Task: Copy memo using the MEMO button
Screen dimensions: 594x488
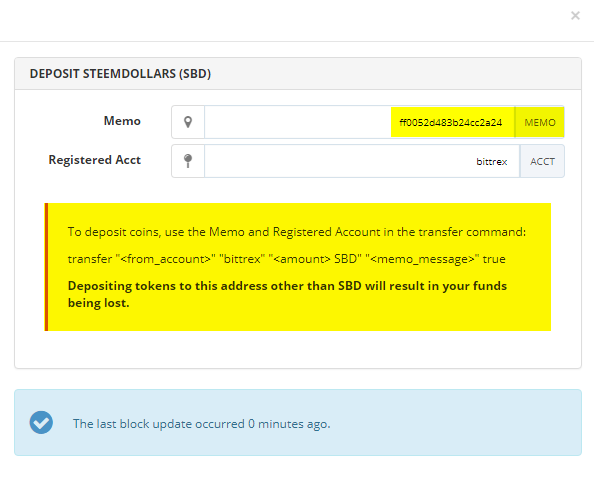Action: click(x=539, y=122)
